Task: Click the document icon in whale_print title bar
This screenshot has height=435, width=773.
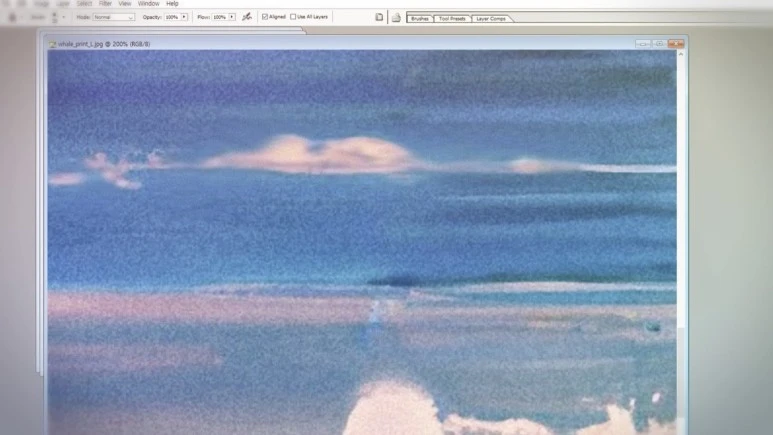Action: pyautogui.click(x=52, y=44)
